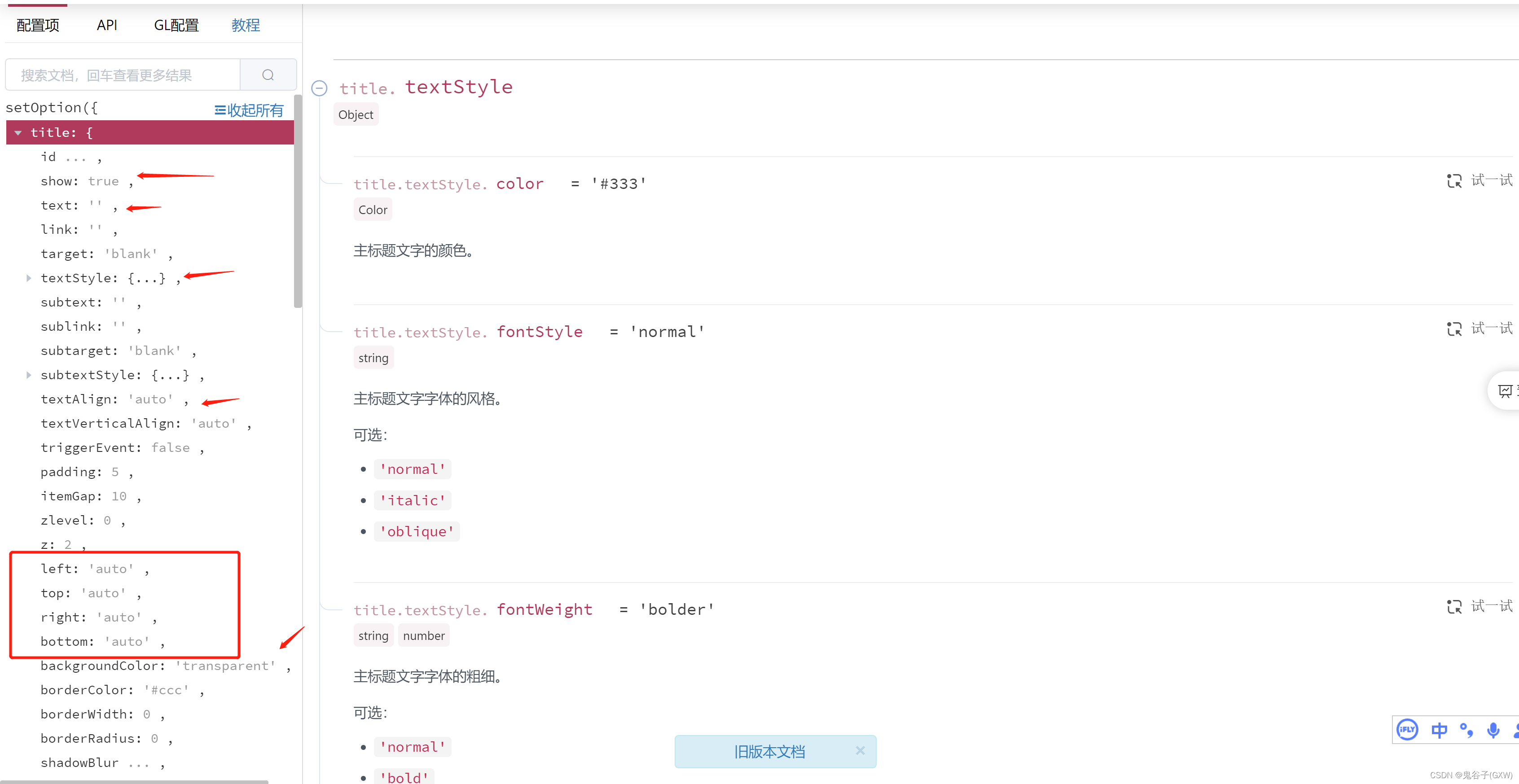Open the 教程 tab
The height and width of the screenshot is (784, 1519).
pos(245,25)
